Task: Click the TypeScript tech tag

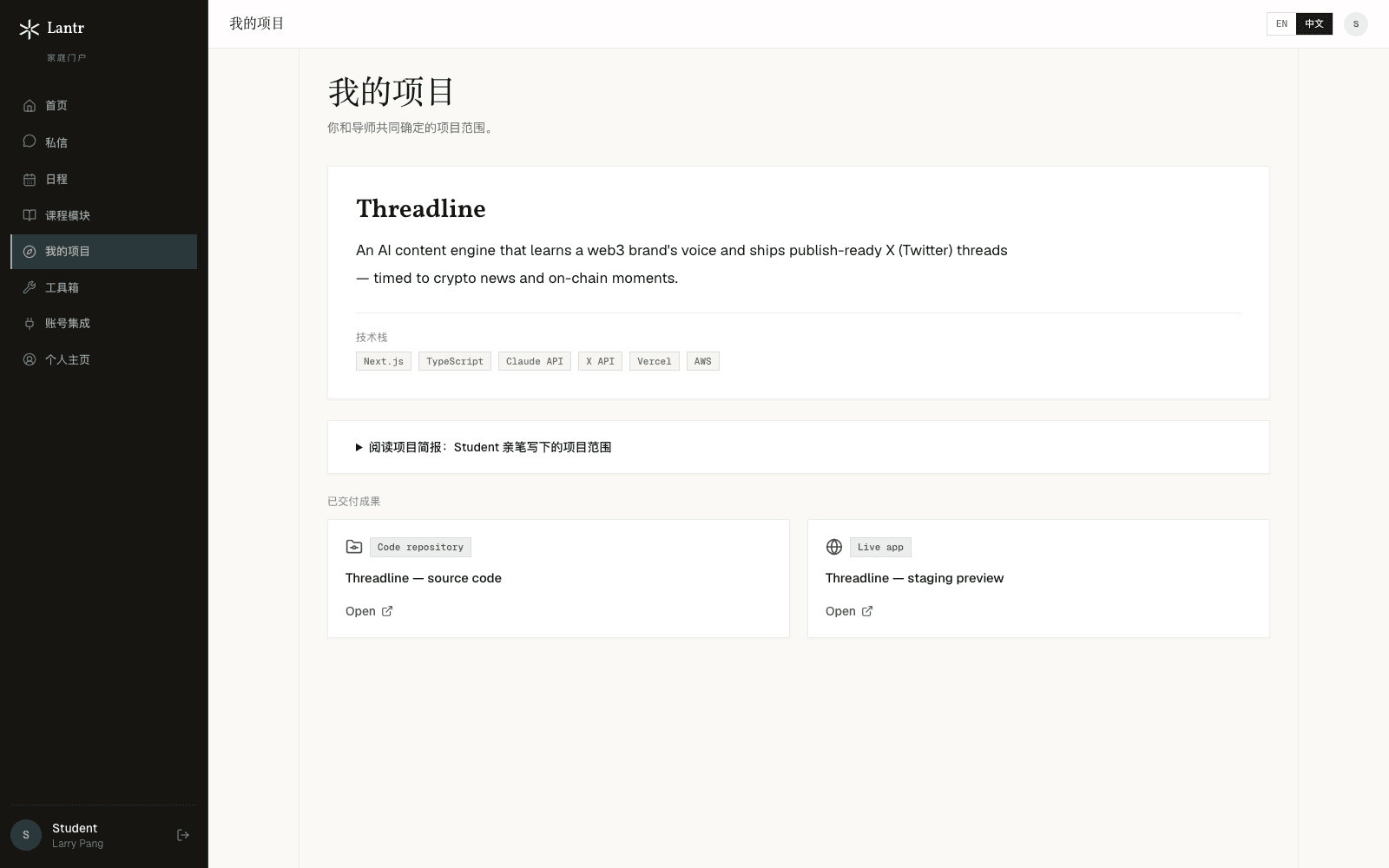Action: click(455, 361)
